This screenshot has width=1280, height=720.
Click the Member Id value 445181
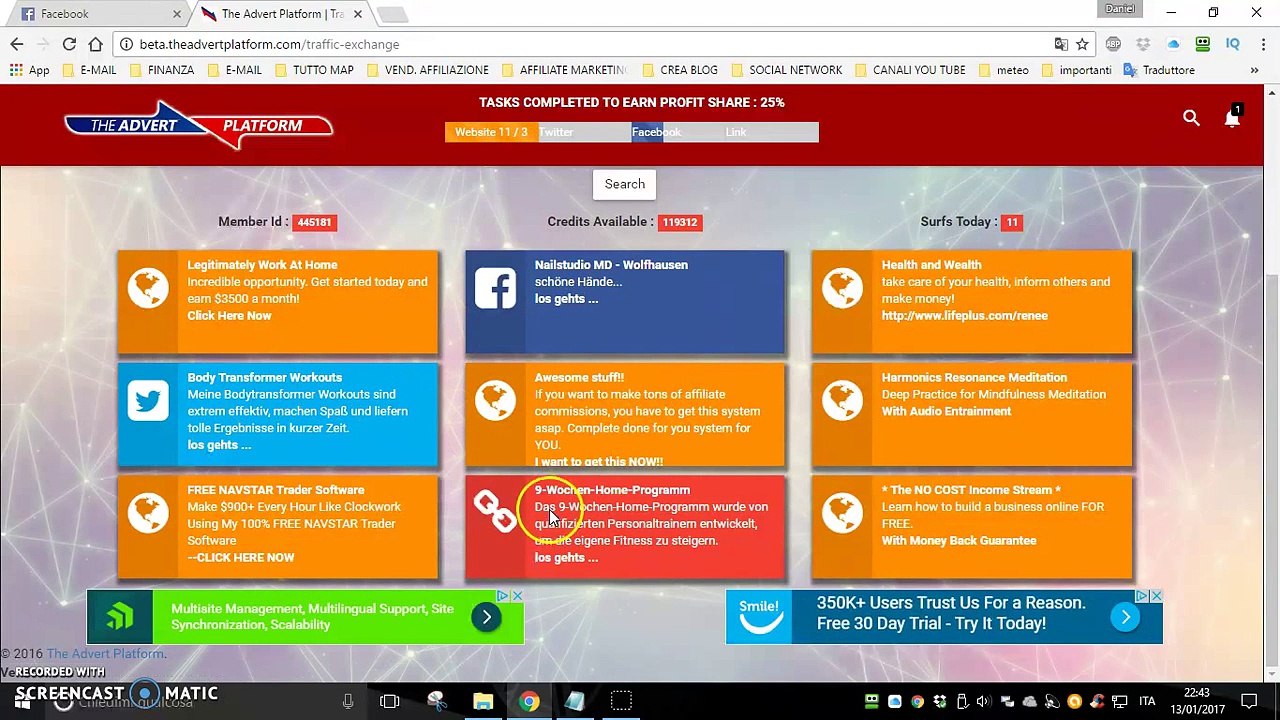point(314,222)
